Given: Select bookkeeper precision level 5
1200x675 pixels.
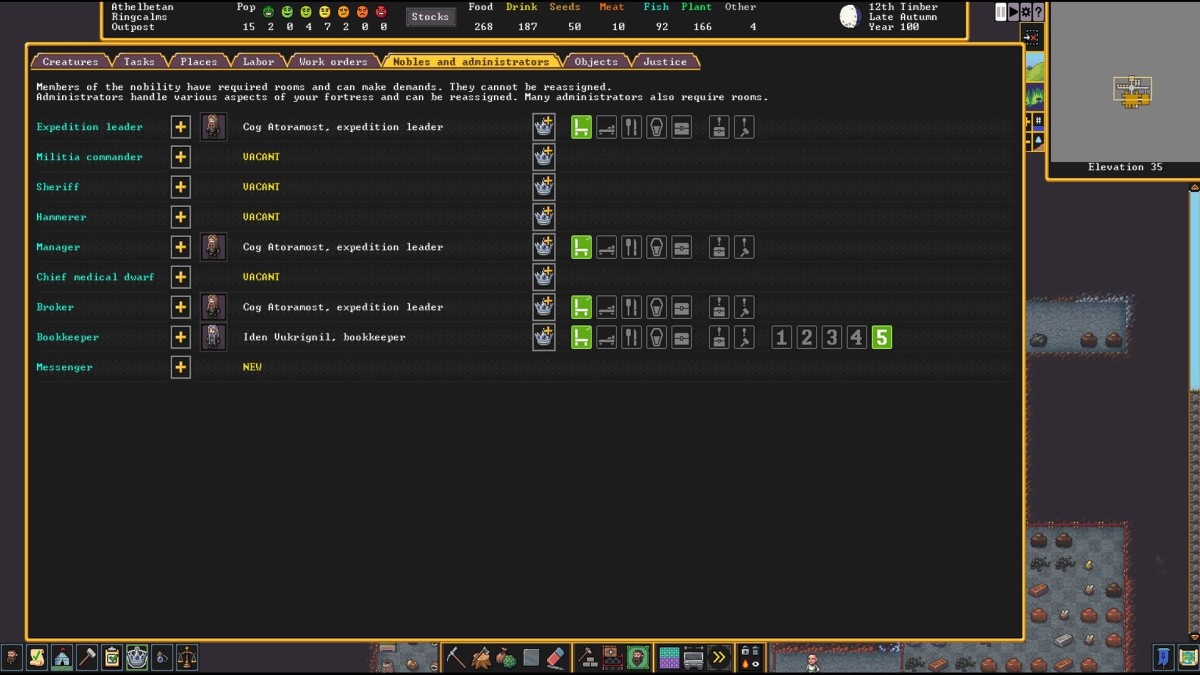Looking at the screenshot, I should (881, 337).
